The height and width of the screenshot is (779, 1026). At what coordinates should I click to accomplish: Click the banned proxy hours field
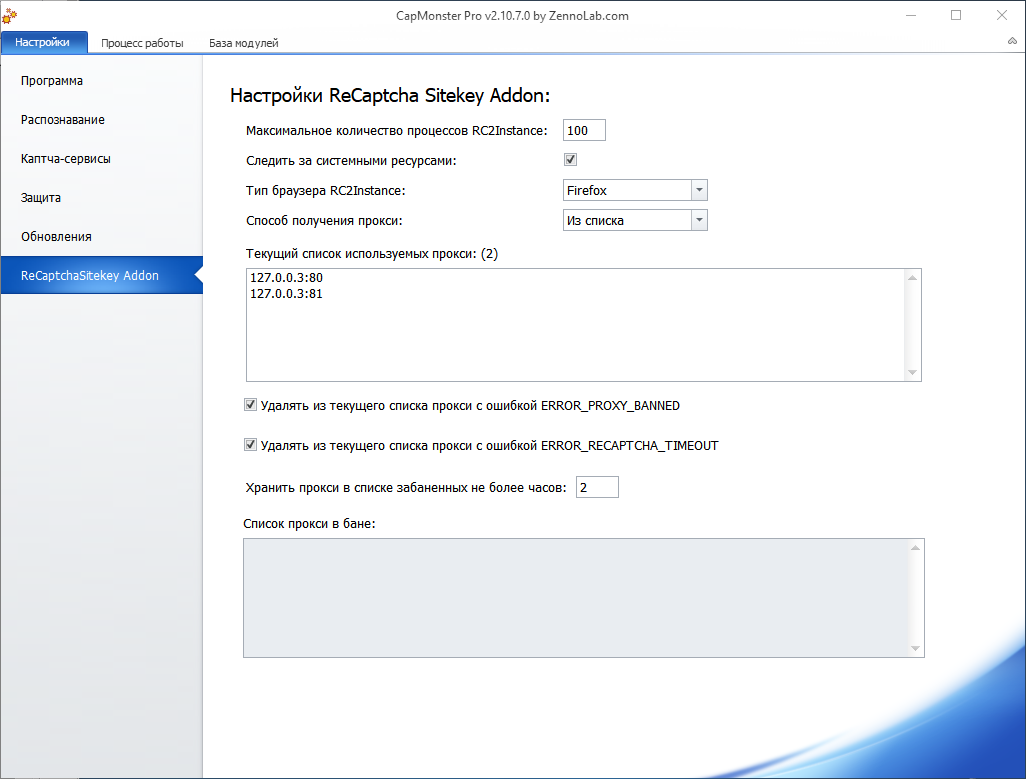pos(597,487)
